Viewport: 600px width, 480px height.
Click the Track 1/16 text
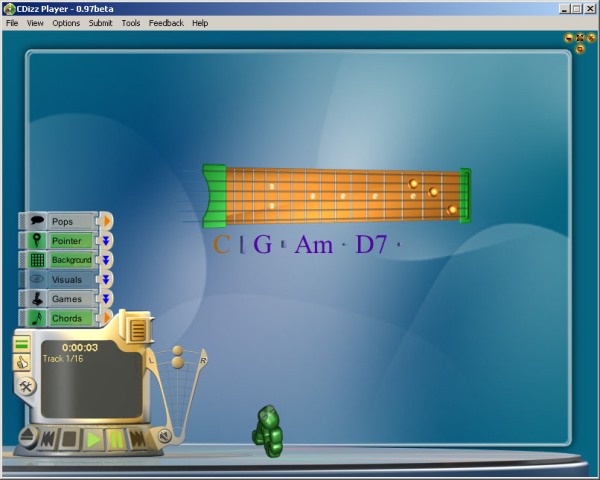63,359
